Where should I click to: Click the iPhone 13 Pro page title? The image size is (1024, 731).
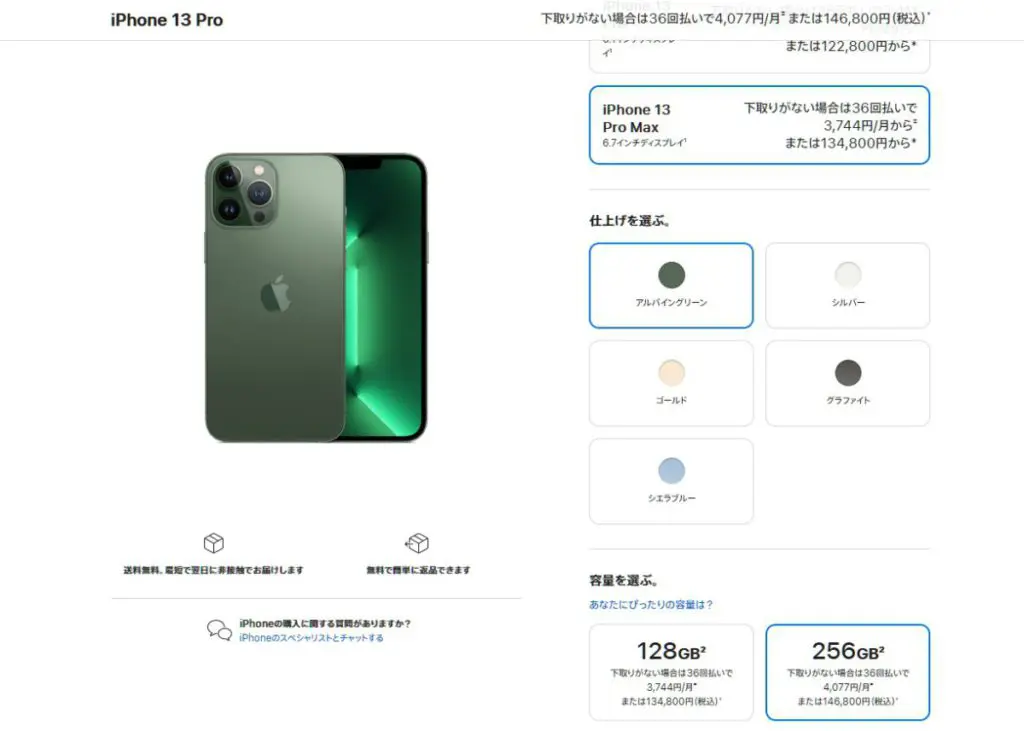[167, 20]
